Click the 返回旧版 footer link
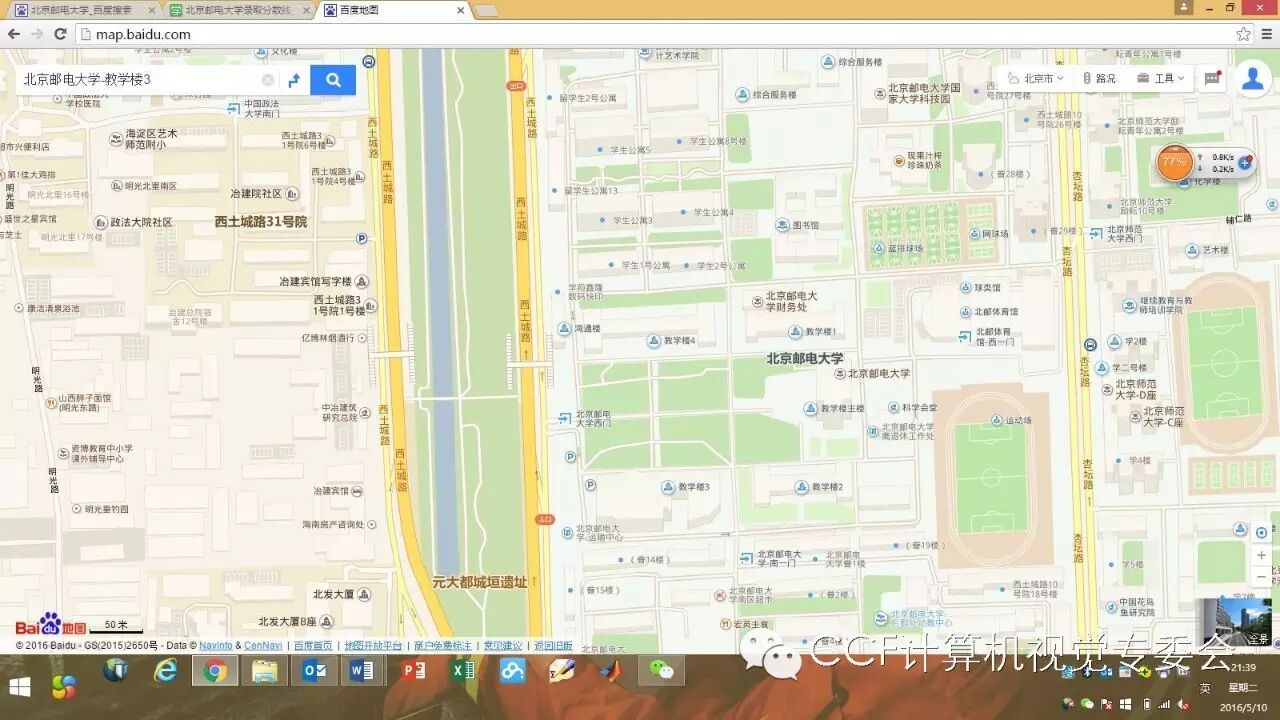Image resolution: width=1280 pixels, height=720 pixels. (553, 646)
